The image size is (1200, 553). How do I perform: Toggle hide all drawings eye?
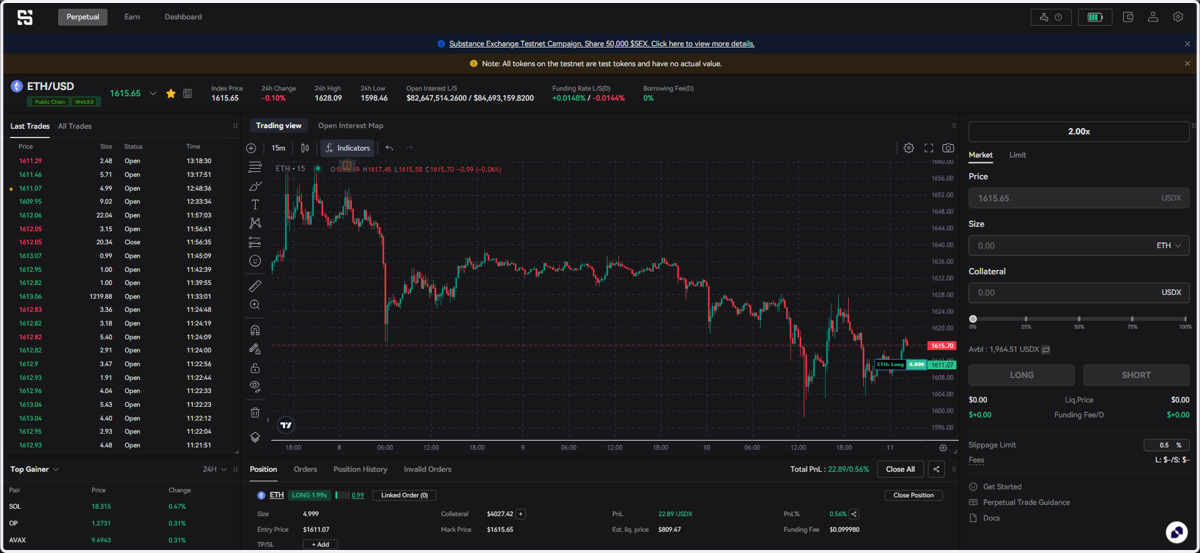coord(255,386)
